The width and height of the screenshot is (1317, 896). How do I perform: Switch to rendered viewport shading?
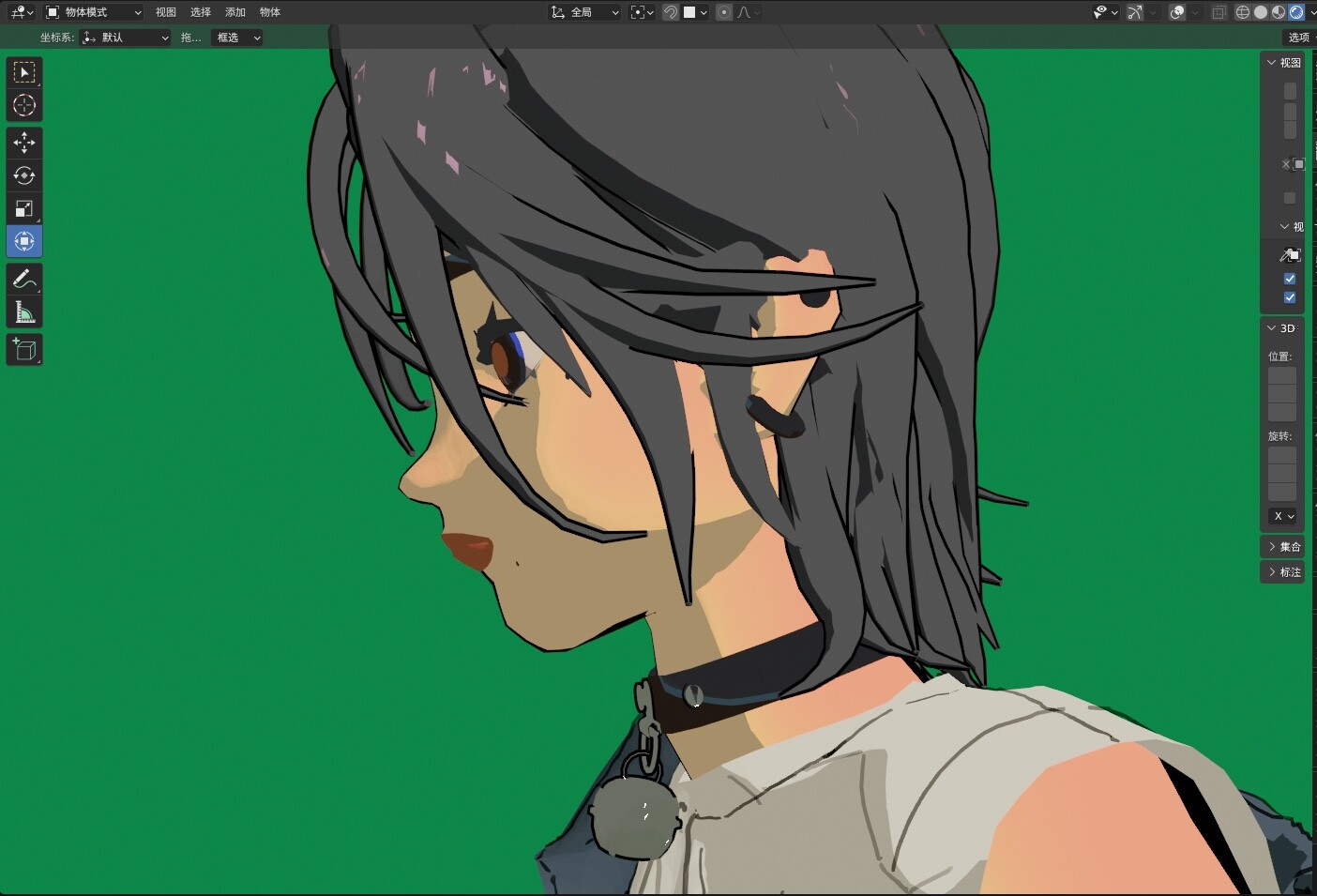(x=1296, y=12)
